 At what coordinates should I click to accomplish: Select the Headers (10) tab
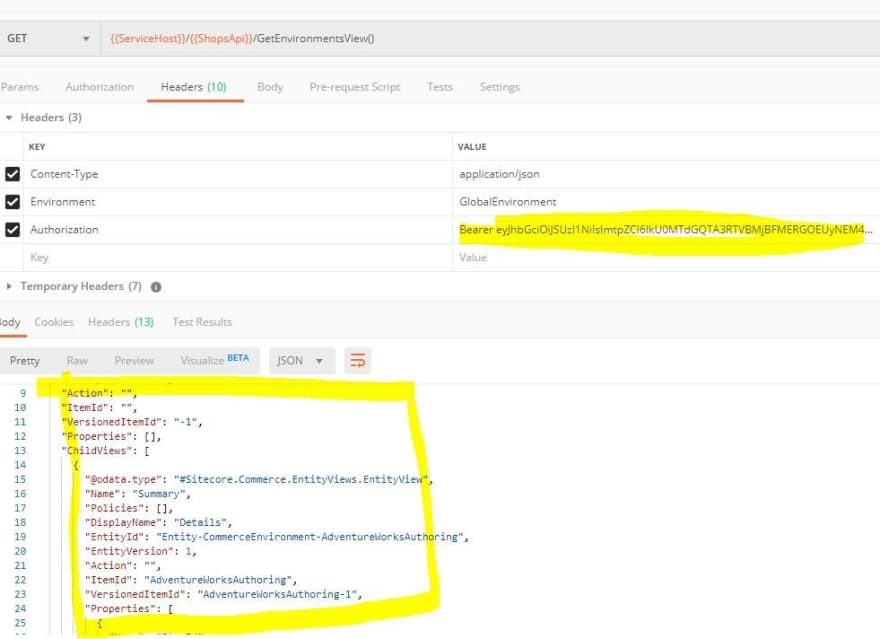[x=194, y=87]
